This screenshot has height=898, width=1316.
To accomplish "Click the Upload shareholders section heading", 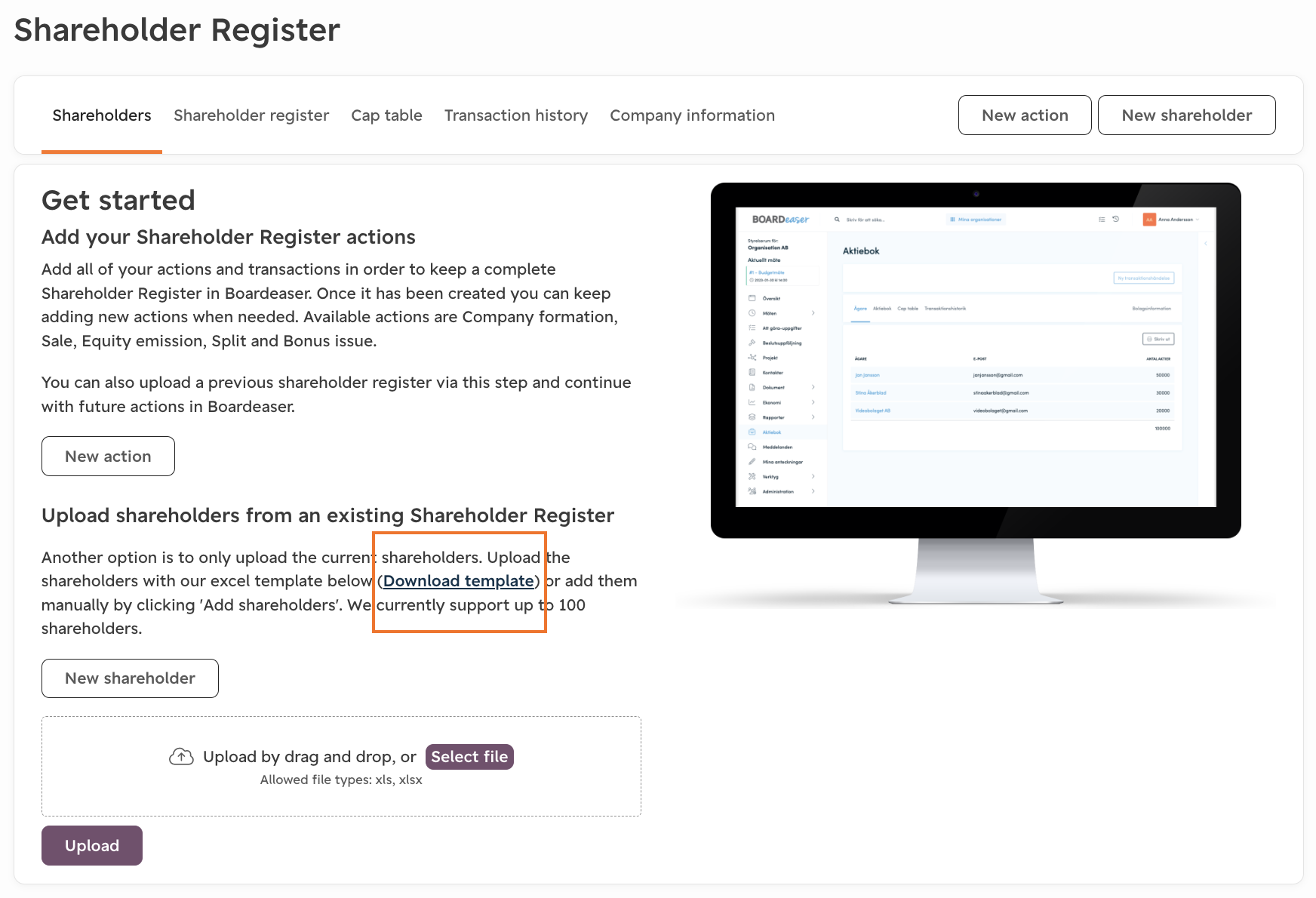I will [327, 515].
